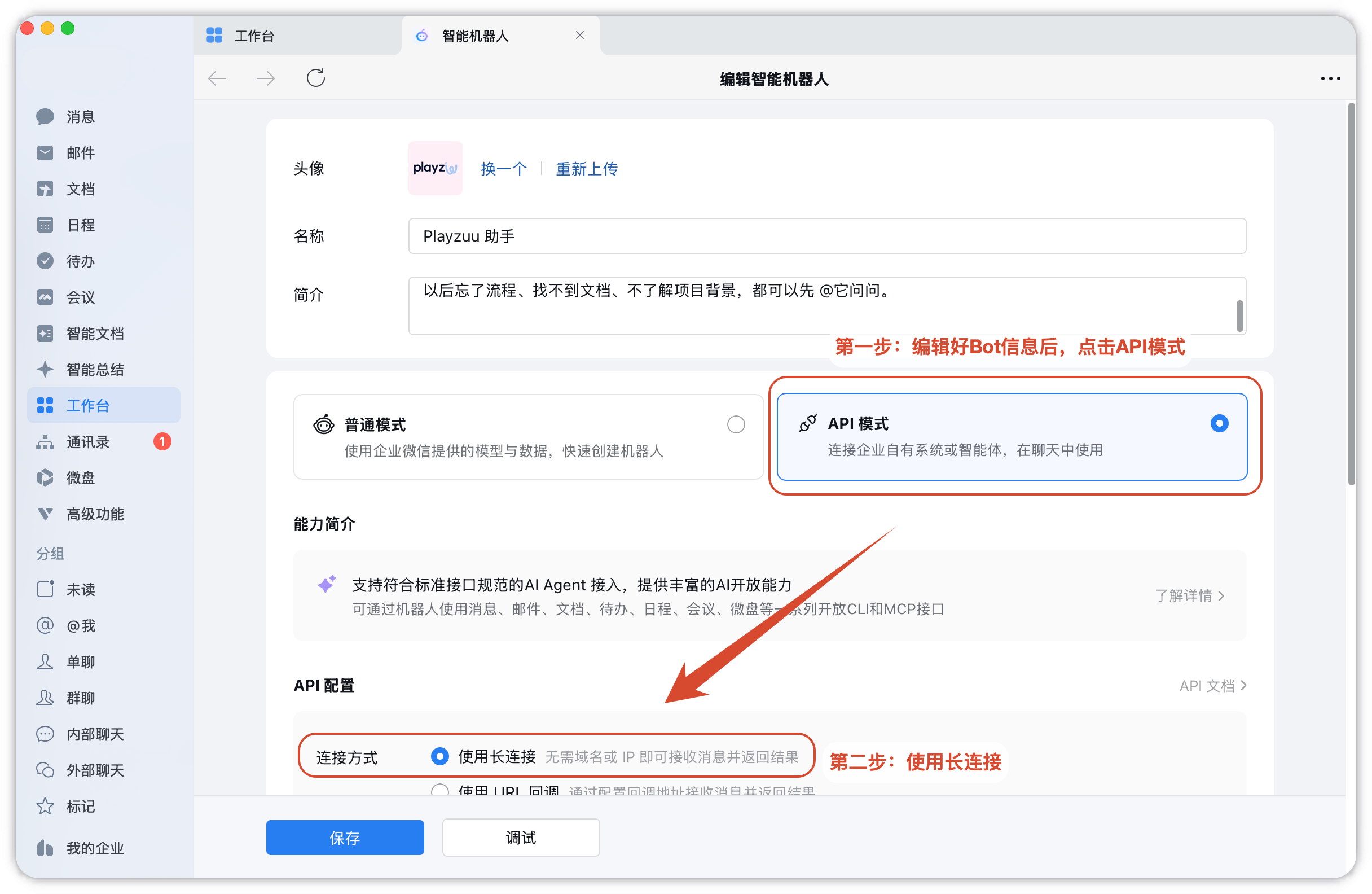This screenshot has width=1372, height=894.
Task: Click the 连接方式 label
Action: pos(347,757)
